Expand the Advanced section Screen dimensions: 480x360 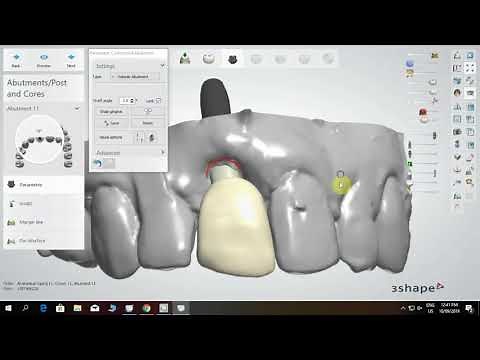[163, 153]
